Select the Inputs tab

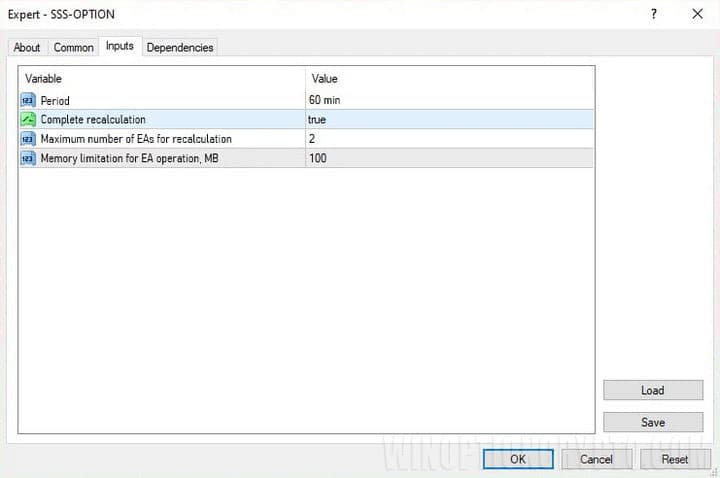tap(120, 46)
